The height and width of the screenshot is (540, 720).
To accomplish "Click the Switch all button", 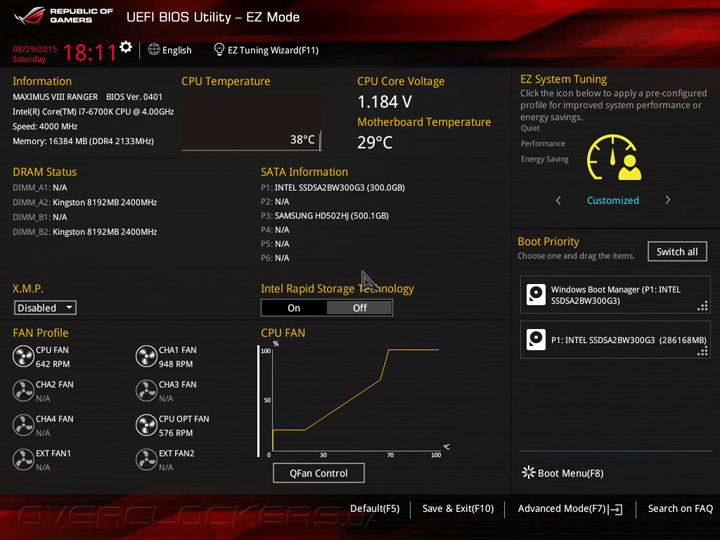I will click(677, 252).
